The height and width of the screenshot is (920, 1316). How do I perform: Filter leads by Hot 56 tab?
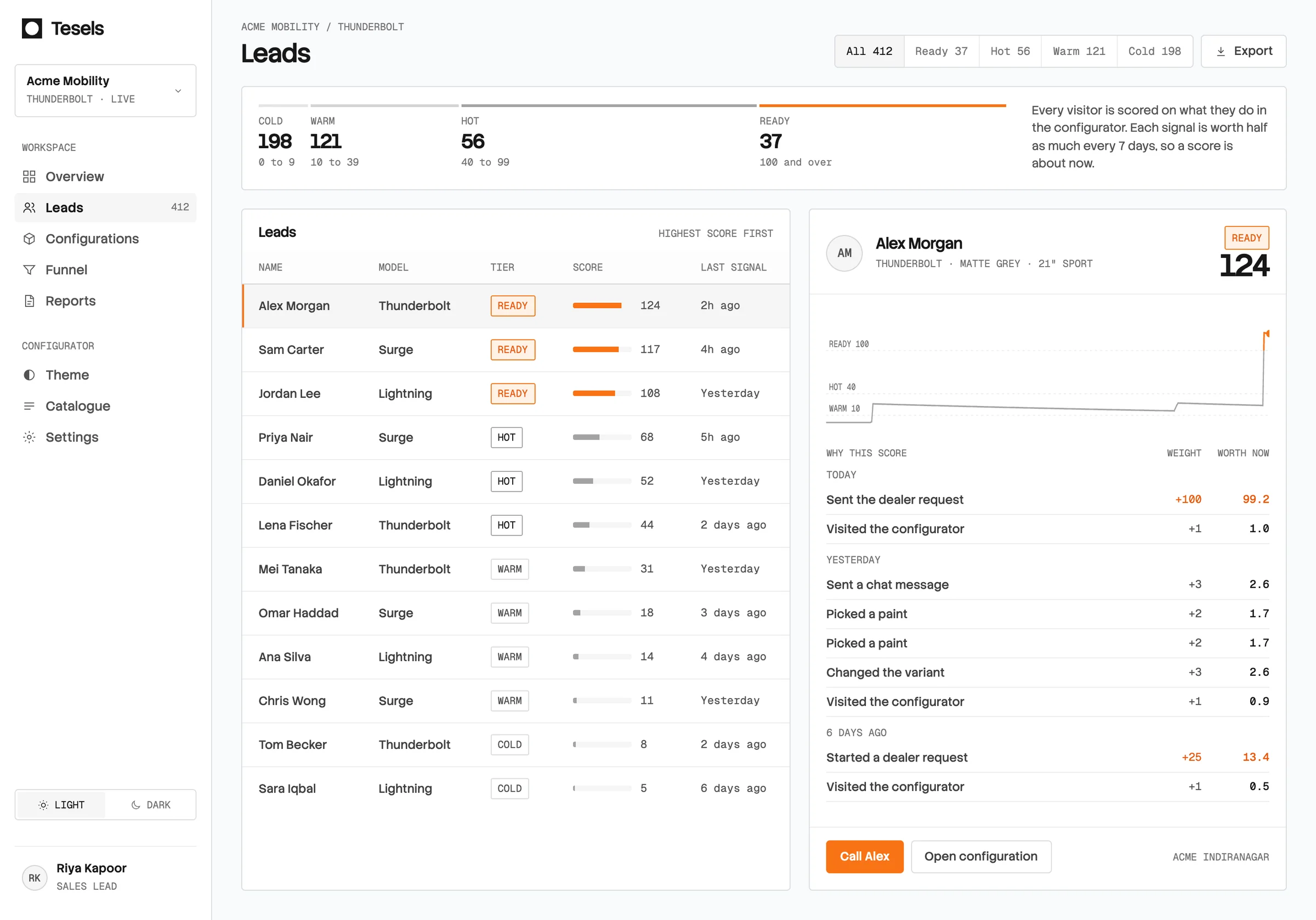click(x=1010, y=51)
